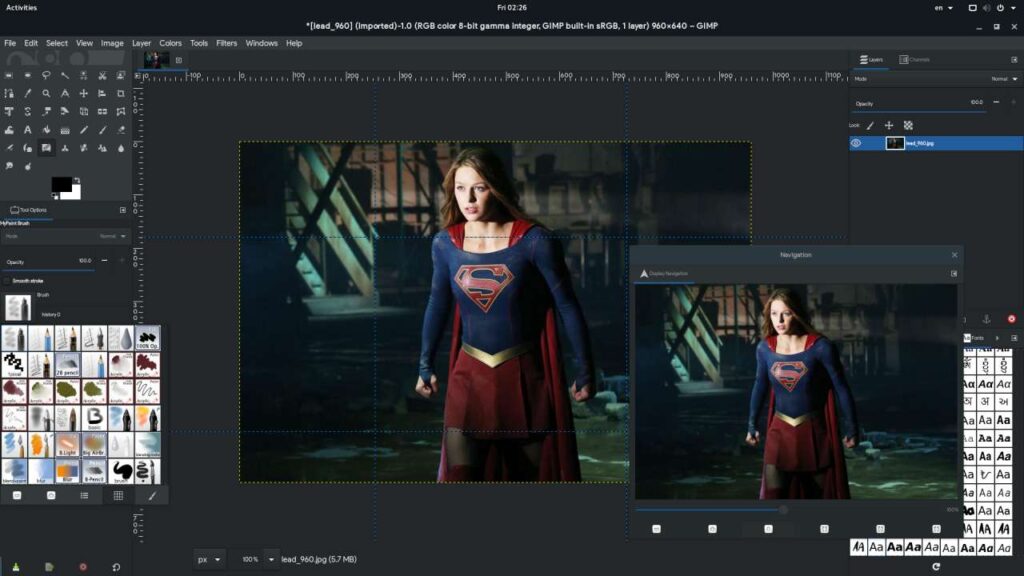Click the anchor layer icon

pos(987,319)
